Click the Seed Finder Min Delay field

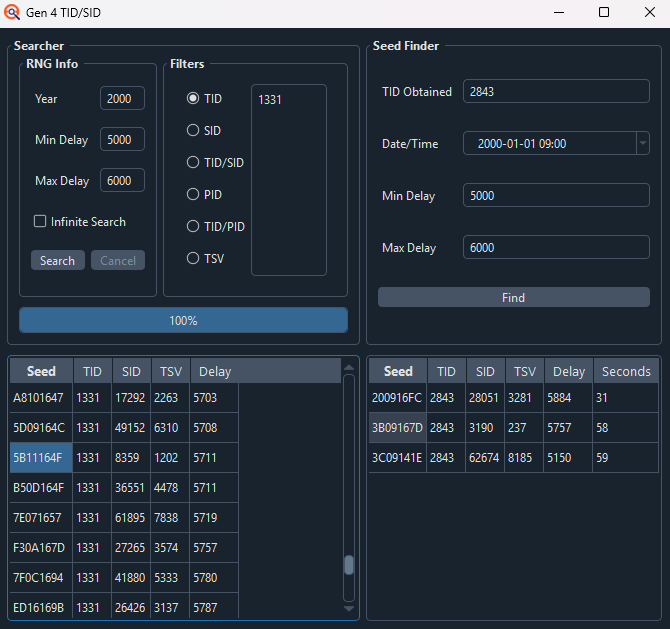[x=556, y=195]
